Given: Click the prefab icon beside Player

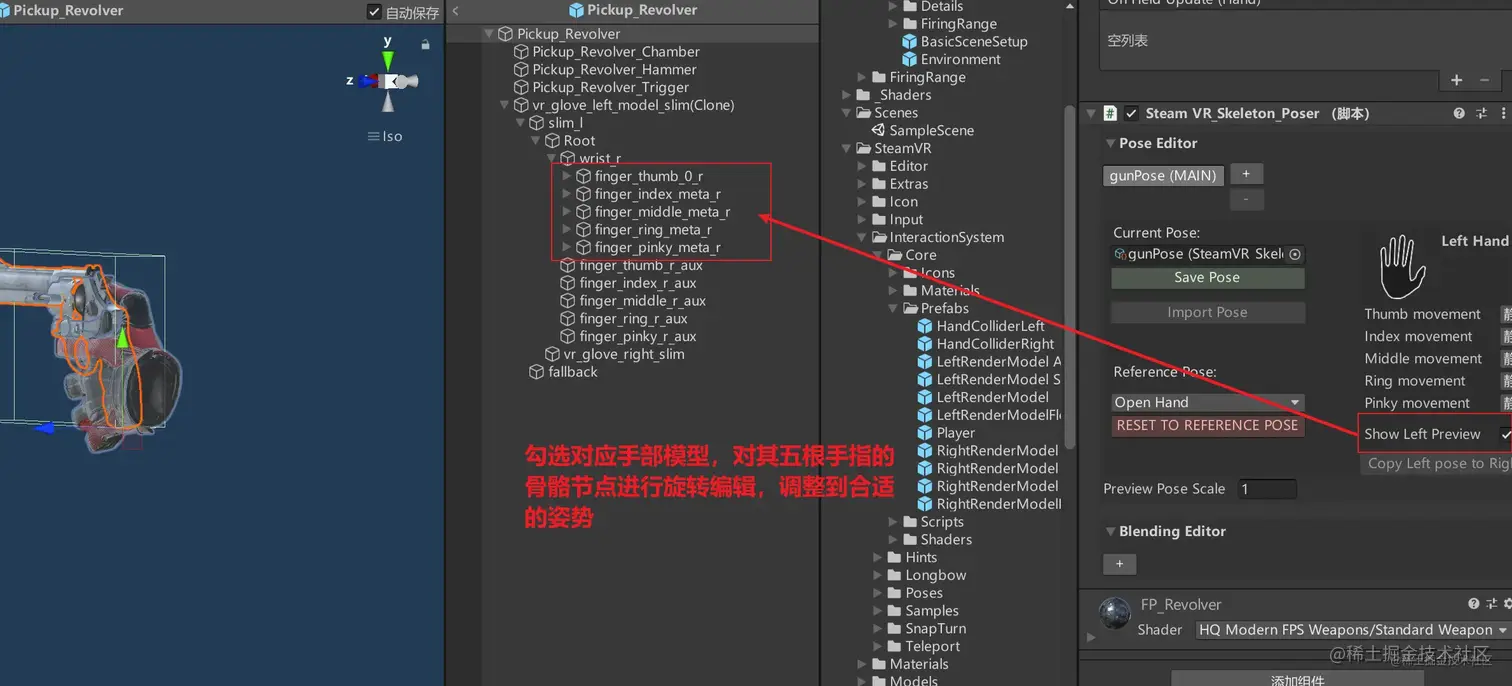Looking at the screenshot, I should tap(925, 433).
